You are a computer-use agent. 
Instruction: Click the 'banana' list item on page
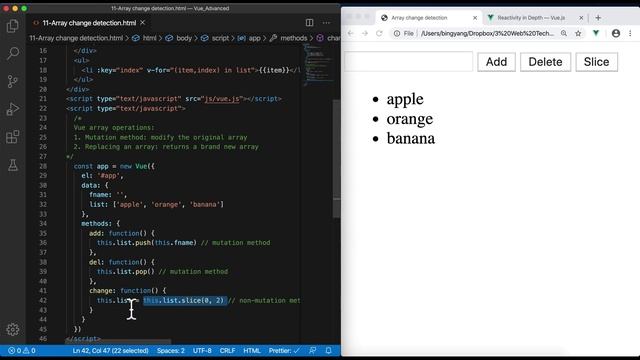411,138
